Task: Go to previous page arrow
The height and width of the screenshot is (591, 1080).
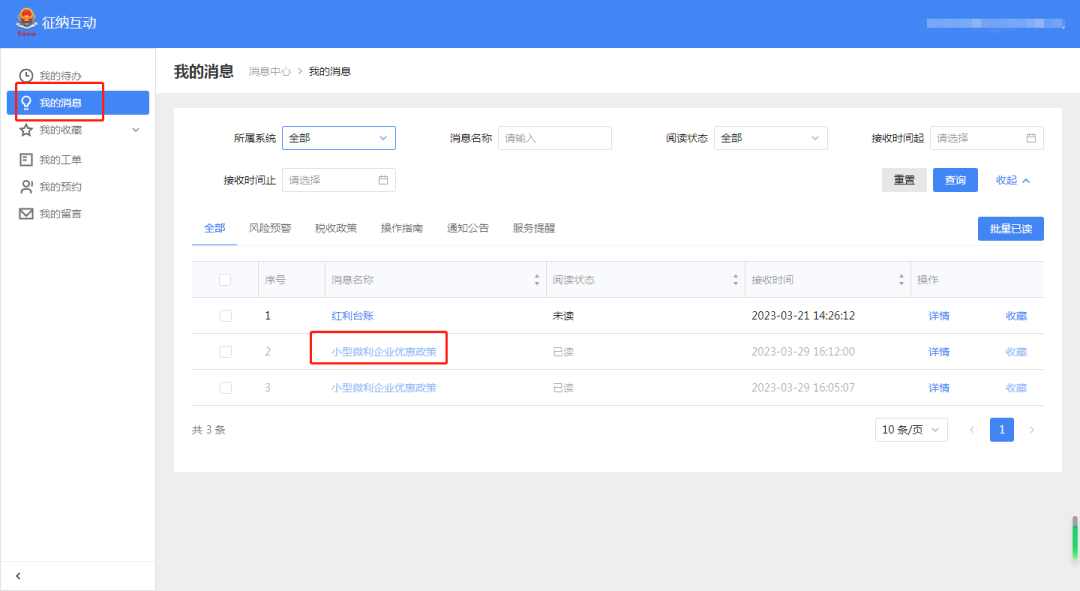Action: [972, 430]
